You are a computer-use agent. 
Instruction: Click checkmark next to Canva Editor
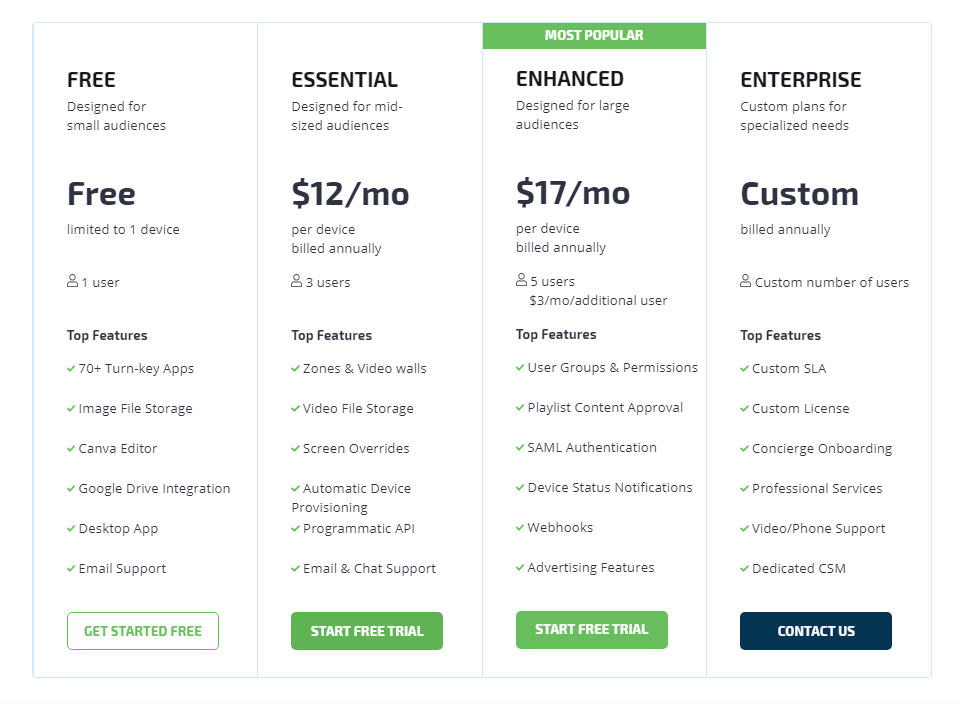71,448
